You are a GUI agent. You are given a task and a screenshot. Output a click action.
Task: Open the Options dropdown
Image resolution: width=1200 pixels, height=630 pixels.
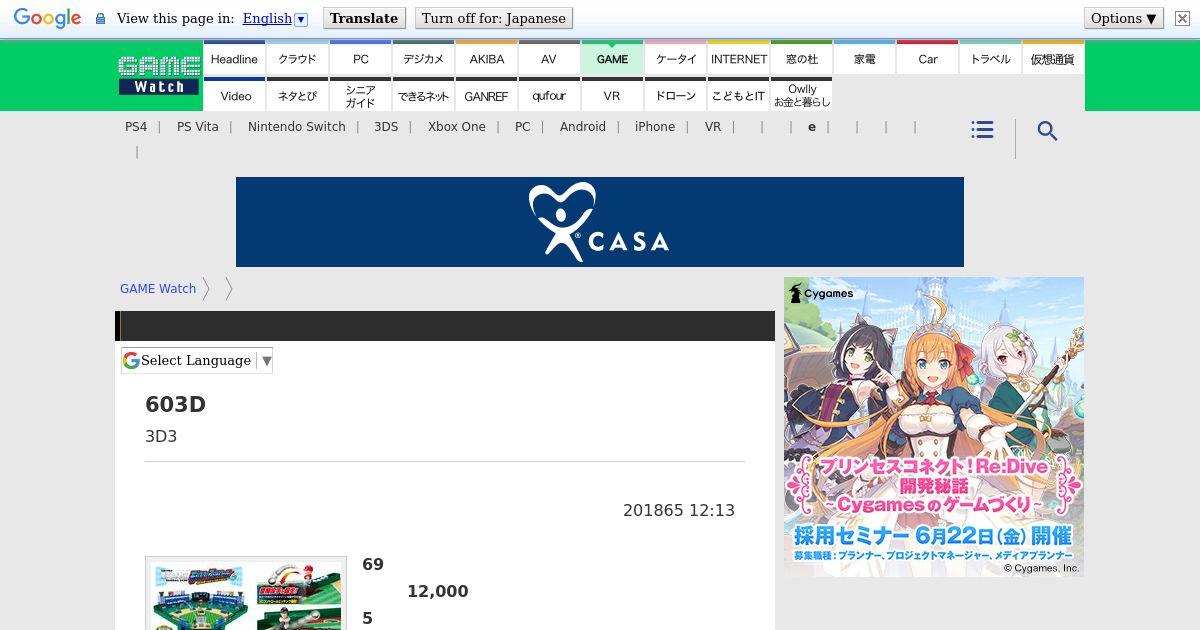tap(1123, 18)
